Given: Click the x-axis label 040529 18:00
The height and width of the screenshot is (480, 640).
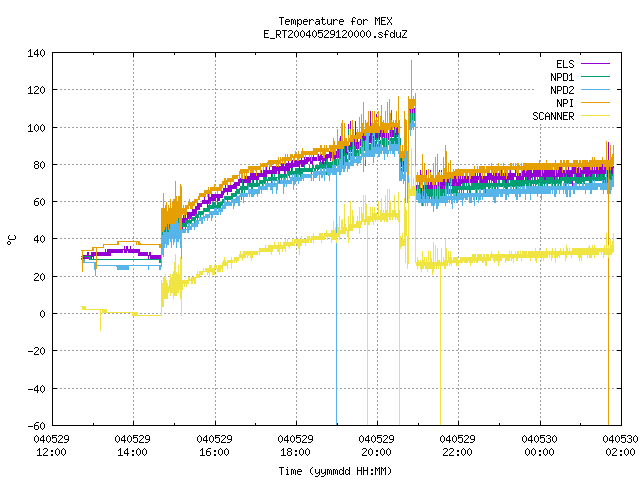Looking at the screenshot, I should [x=295, y=446].
